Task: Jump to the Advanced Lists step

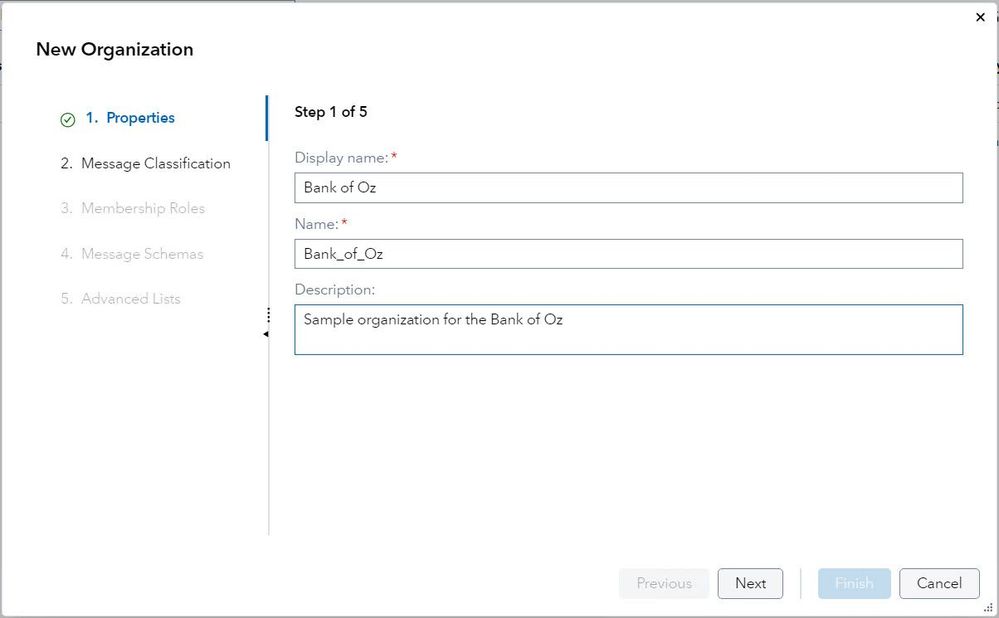Action: pyautogui.click(x=130, y=299)
